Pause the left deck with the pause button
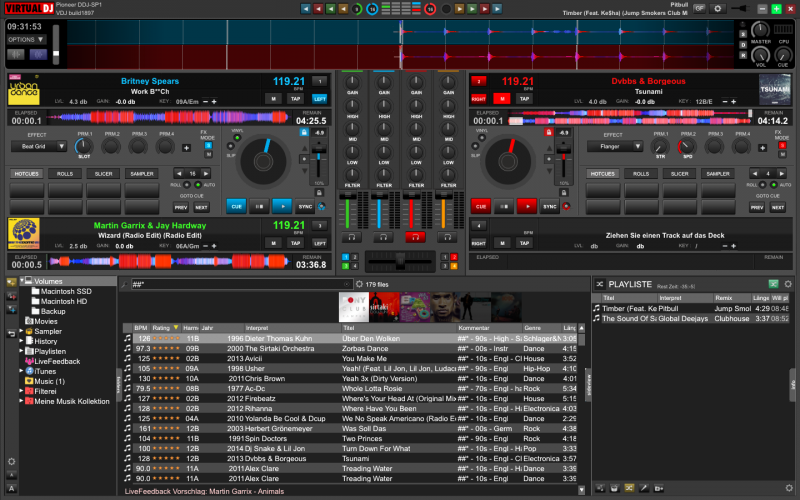 (258, 206)
